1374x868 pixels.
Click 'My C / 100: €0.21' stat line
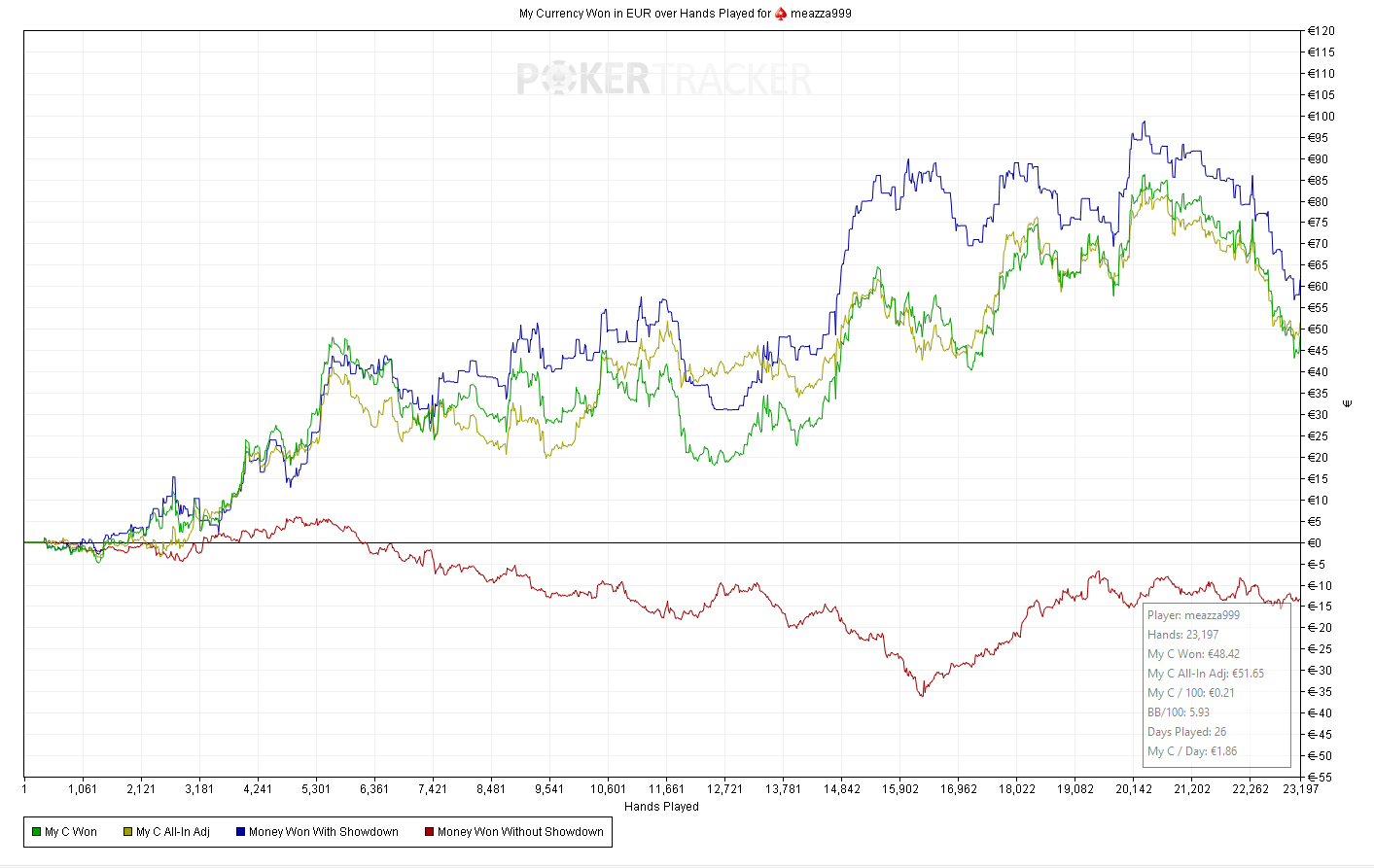pyautogui.click(x=1191, y=693)
